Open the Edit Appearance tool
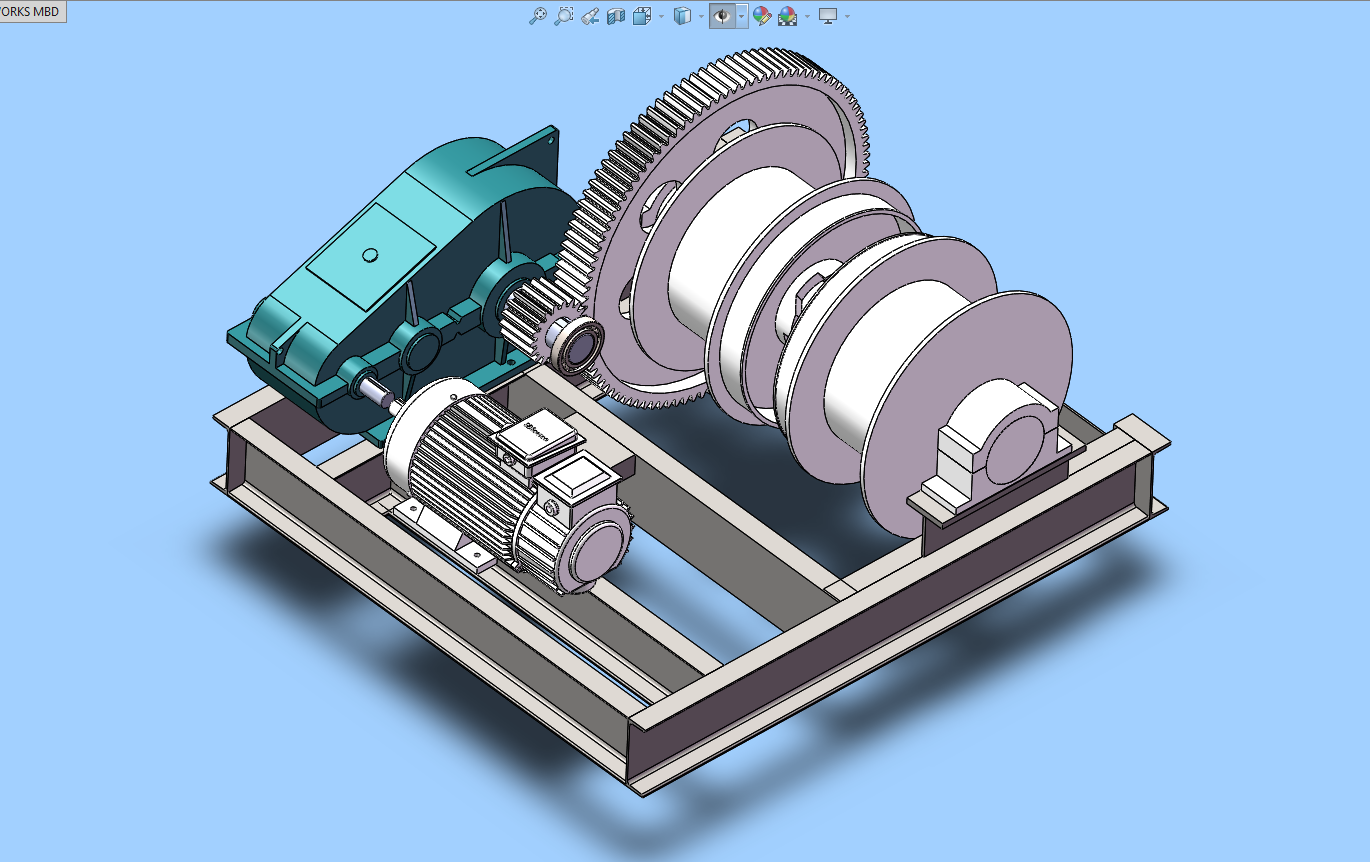This screenshot has width=1370, height=862. (x=762, y=16)
